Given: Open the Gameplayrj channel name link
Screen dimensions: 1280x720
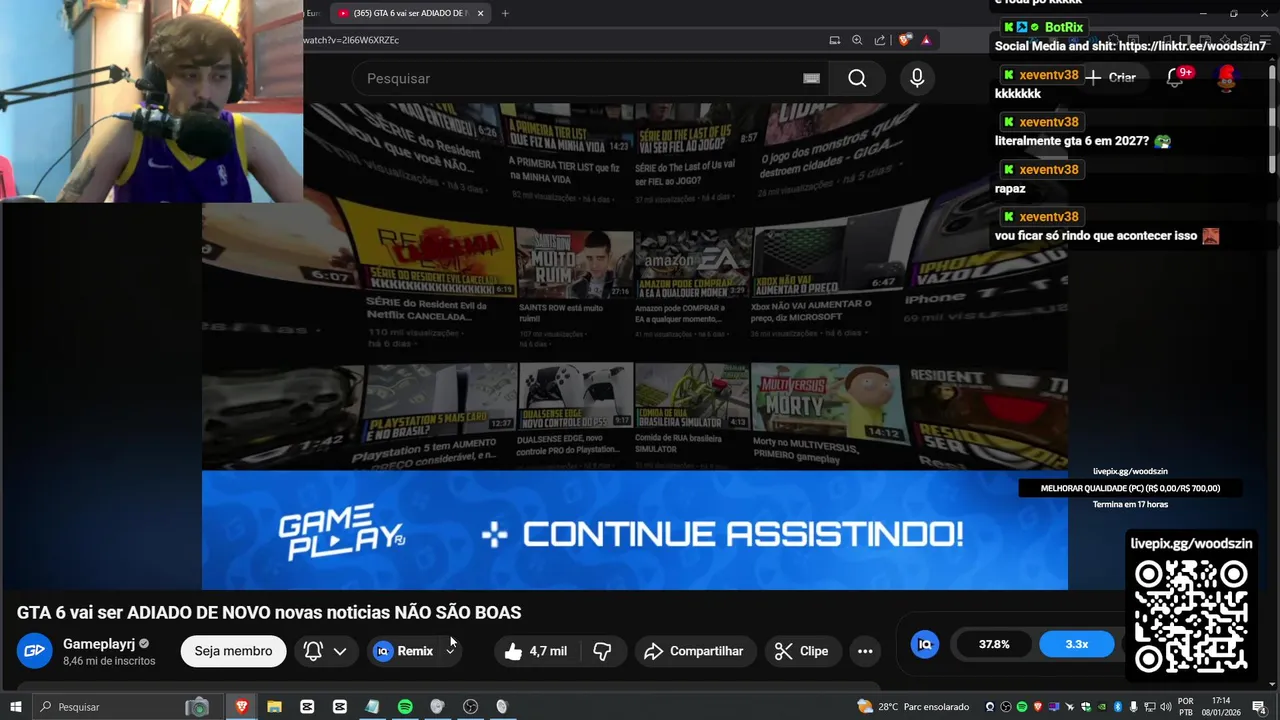Looking at the screenshot, I should click(99, 644).
